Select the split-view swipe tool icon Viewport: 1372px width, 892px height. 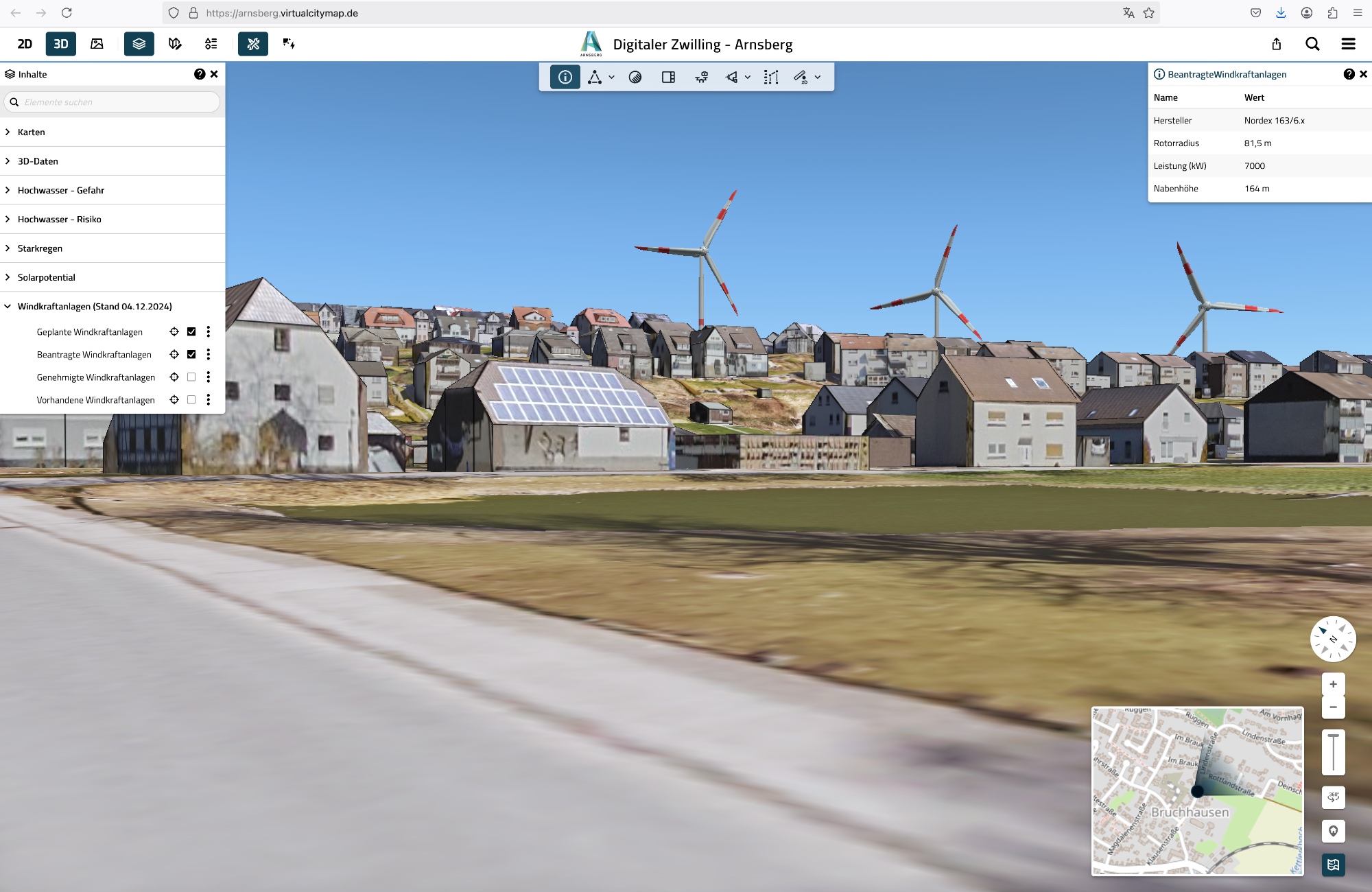(668, 78)
